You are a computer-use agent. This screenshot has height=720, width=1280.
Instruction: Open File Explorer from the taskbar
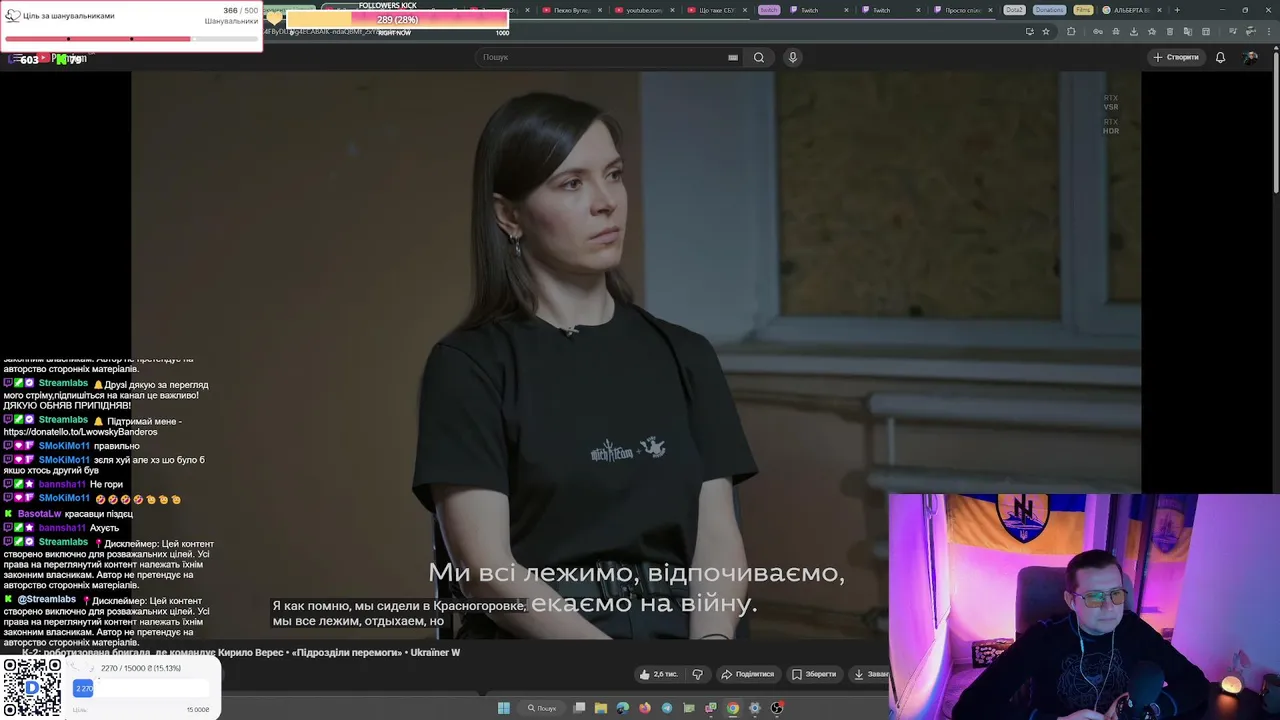coord(601,708)
